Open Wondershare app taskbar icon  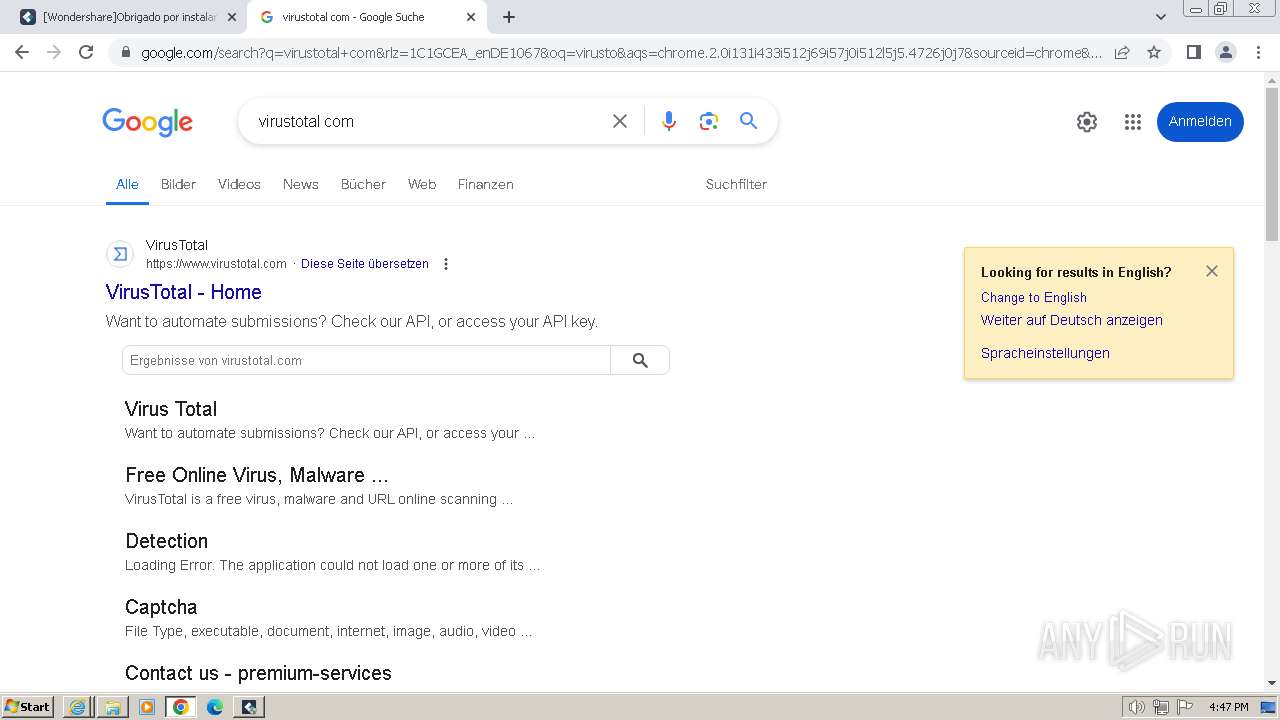click(x=249, y=707)
